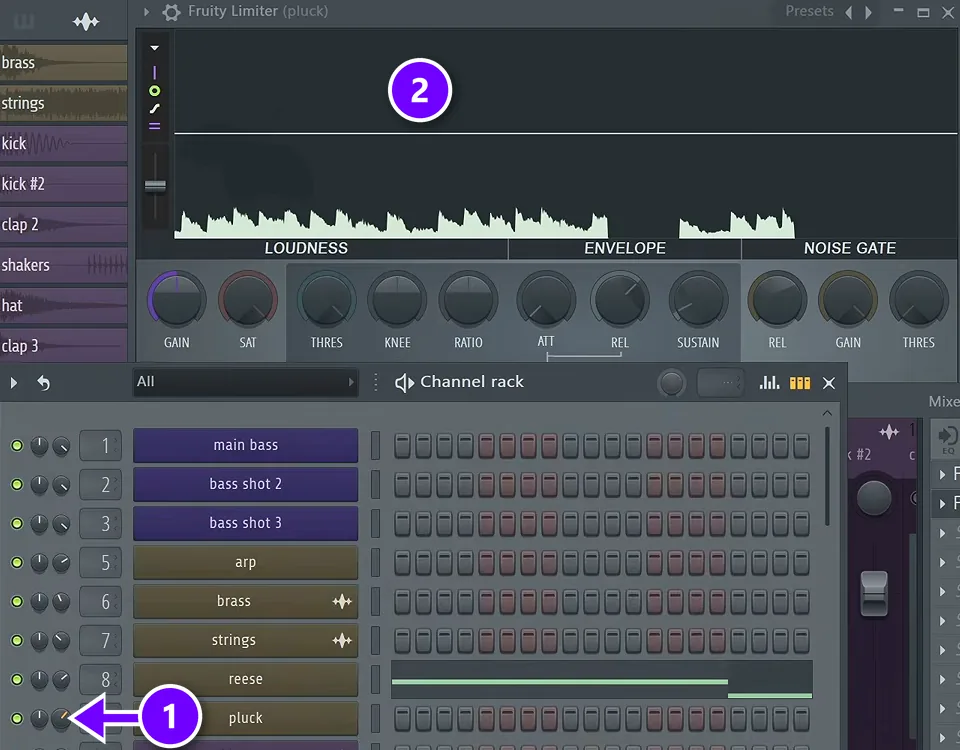Toggle step sequencer orange view icon
Screen dimensions: 960x750
click(800, 383)
